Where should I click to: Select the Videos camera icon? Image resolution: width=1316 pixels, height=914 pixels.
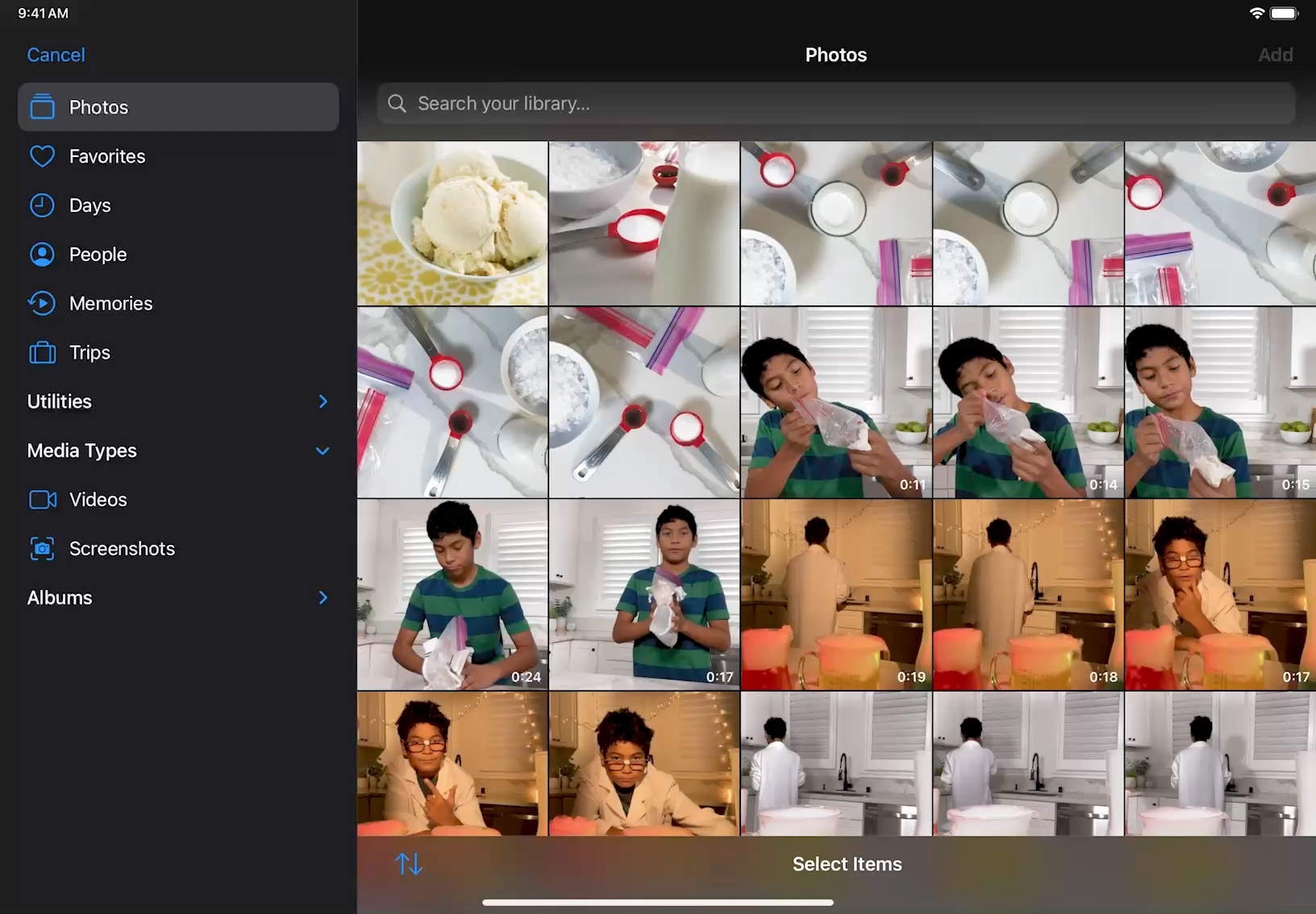[42, 500]
